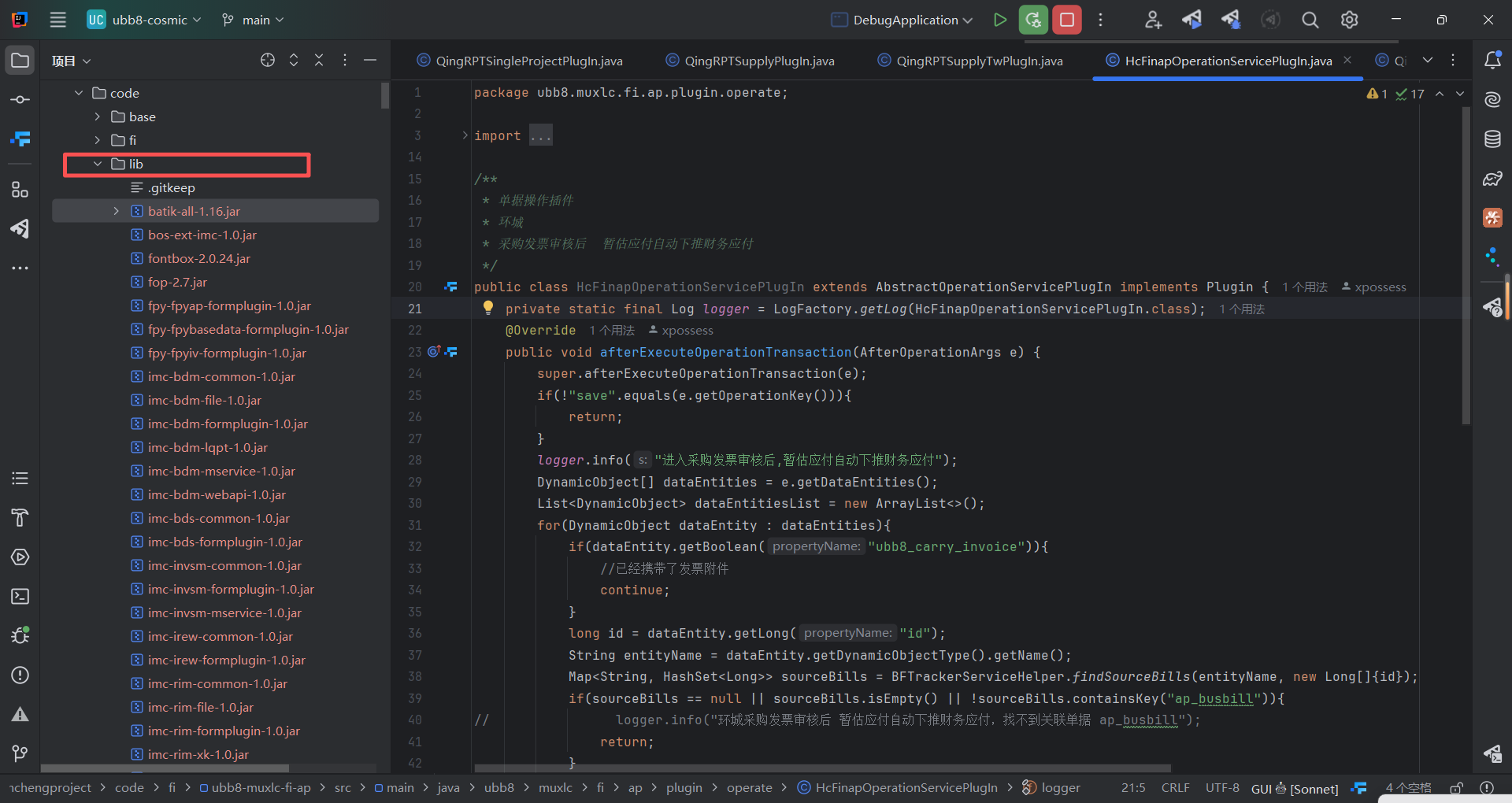The width and height of the screenshot is (1512, 803).
Task: Toggle read-only lock in status bar
Action: (x=1457, y=788)
